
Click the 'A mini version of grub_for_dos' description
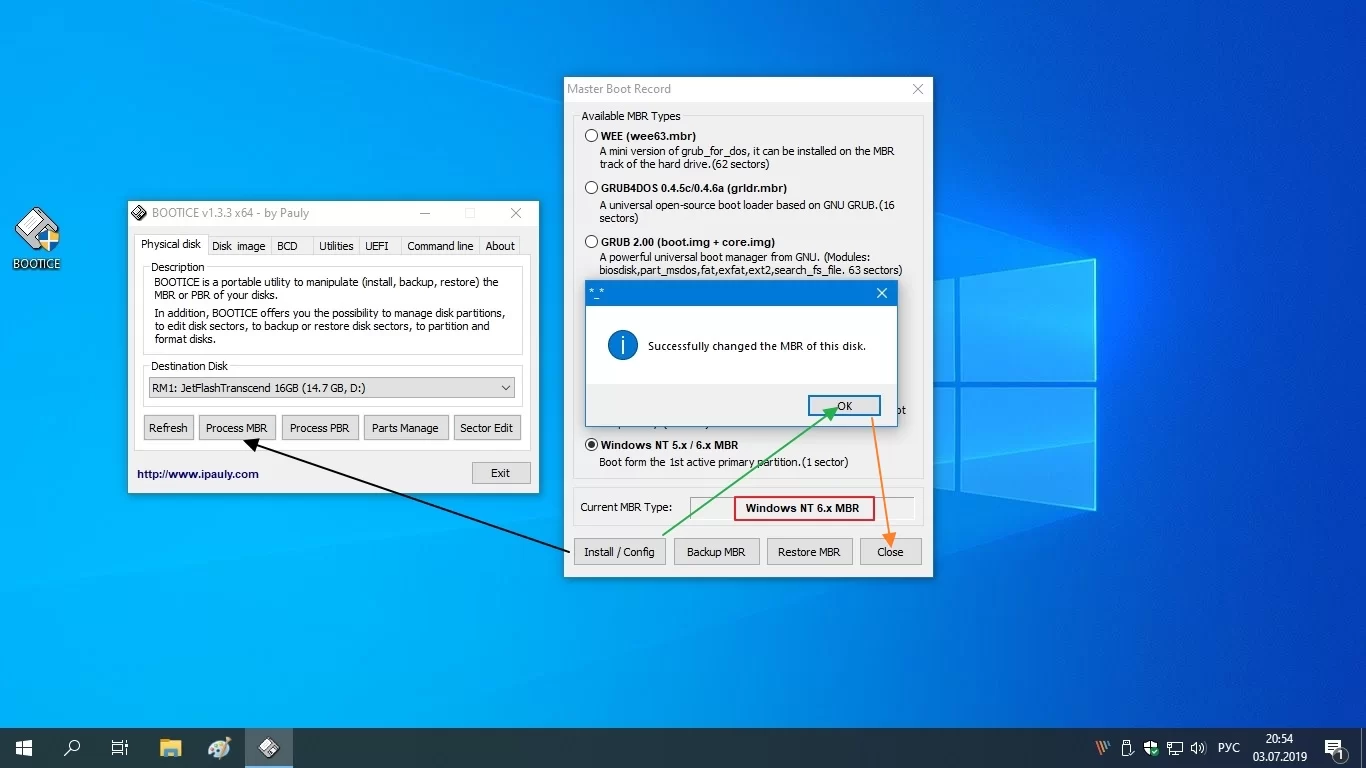point(747,157)
